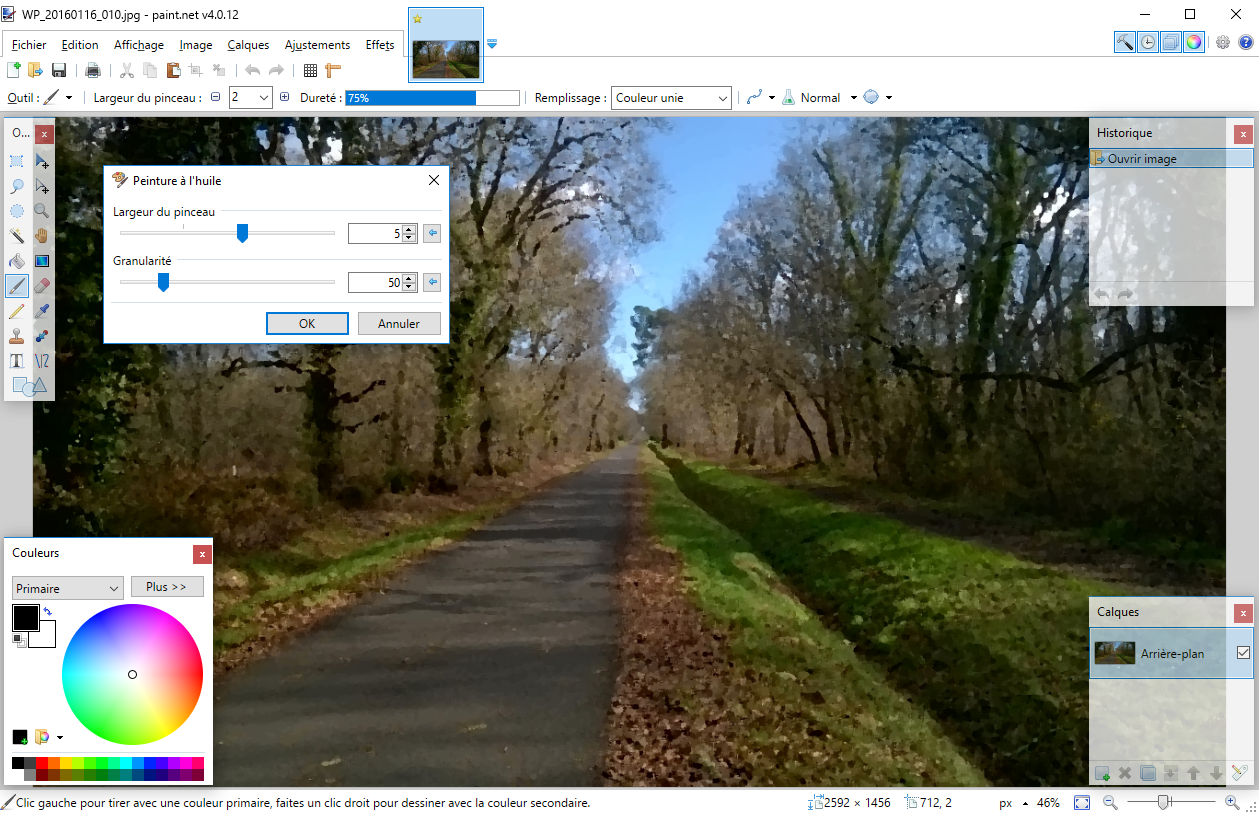Toggle pixel grid icon in toolbar
Image resolution: width=1259 pixels, height=814 pixels.
[x=310, y=70]
